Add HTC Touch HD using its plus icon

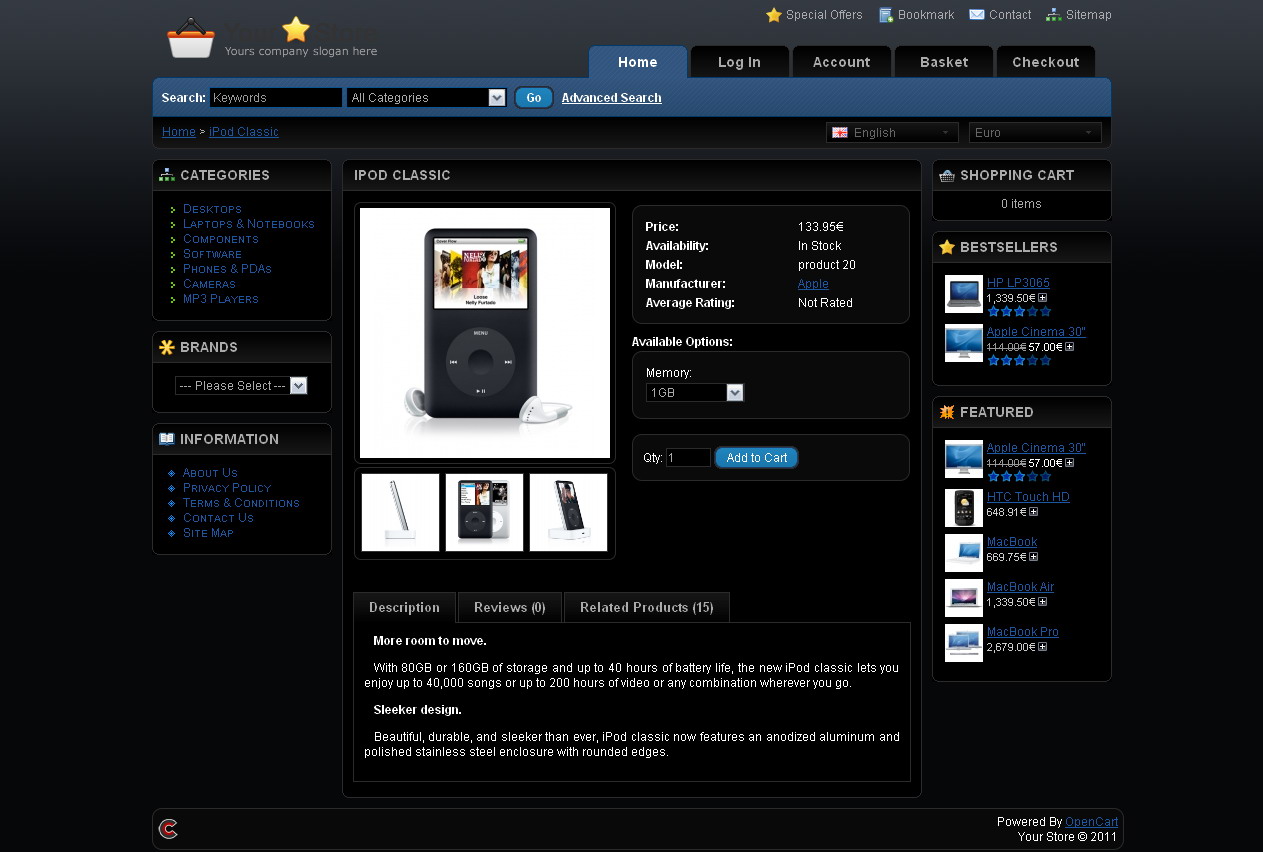(1033, 512)
